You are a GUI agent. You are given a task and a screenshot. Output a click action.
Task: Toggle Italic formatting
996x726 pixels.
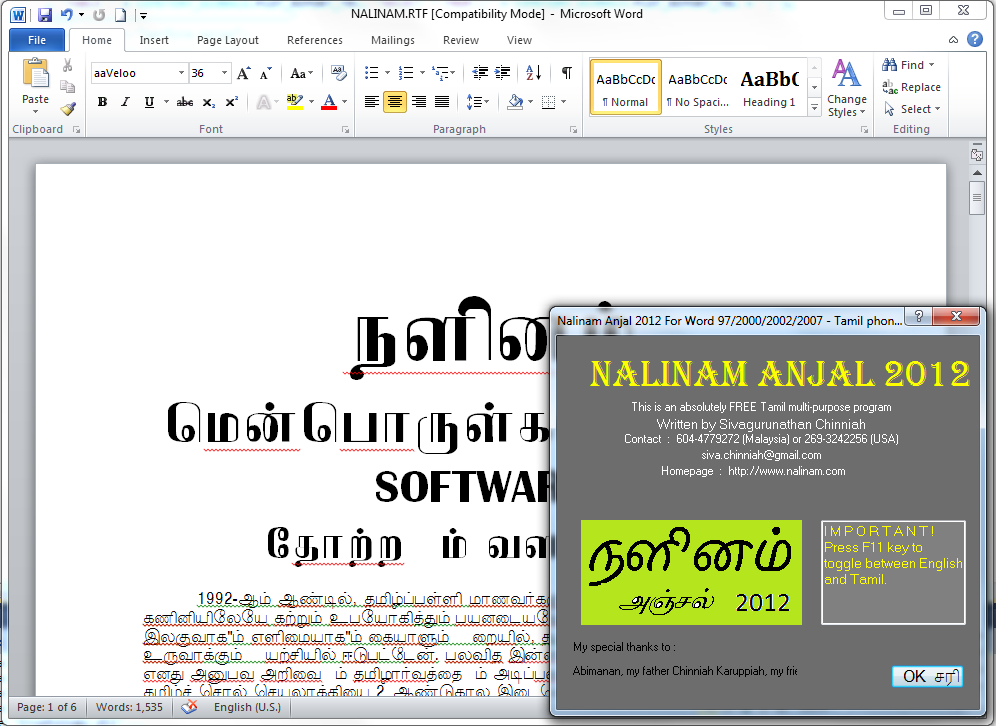125,102
